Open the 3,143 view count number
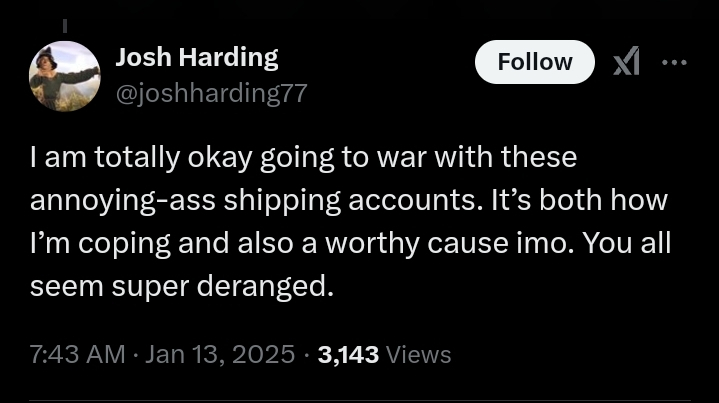This screenshot has height=403, width=719. pos(348,354)
